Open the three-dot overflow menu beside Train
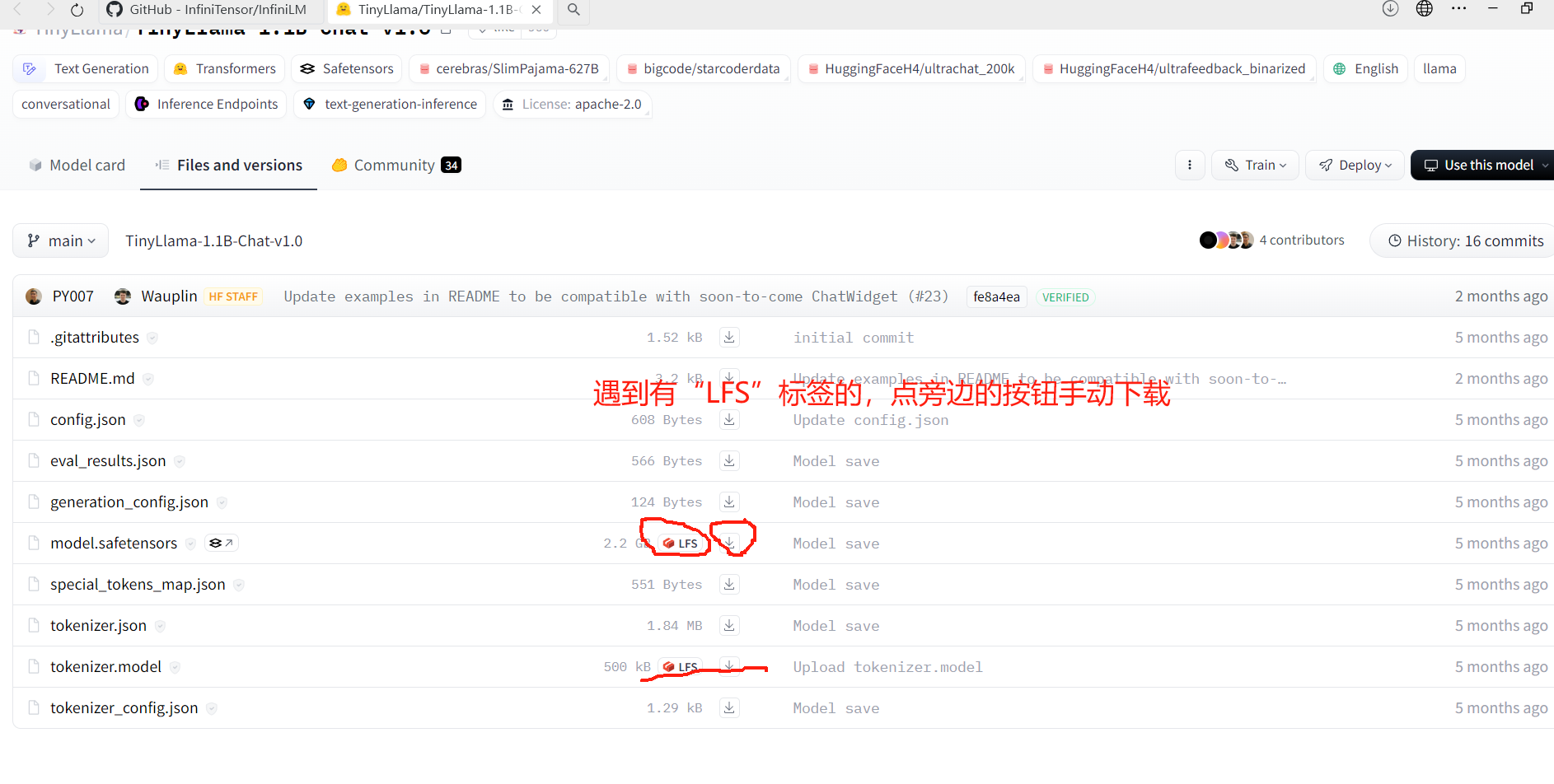Viewport: 1554px width, 784px height. pos(1190,165)
